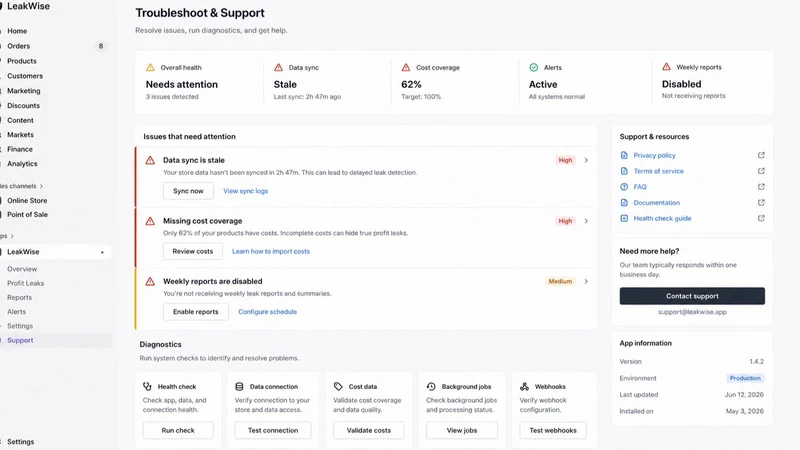This screenshot has width=800, height=450.
Task: Click the Data connection database icon
Action: pyautogui.click(x=239, y=387)
